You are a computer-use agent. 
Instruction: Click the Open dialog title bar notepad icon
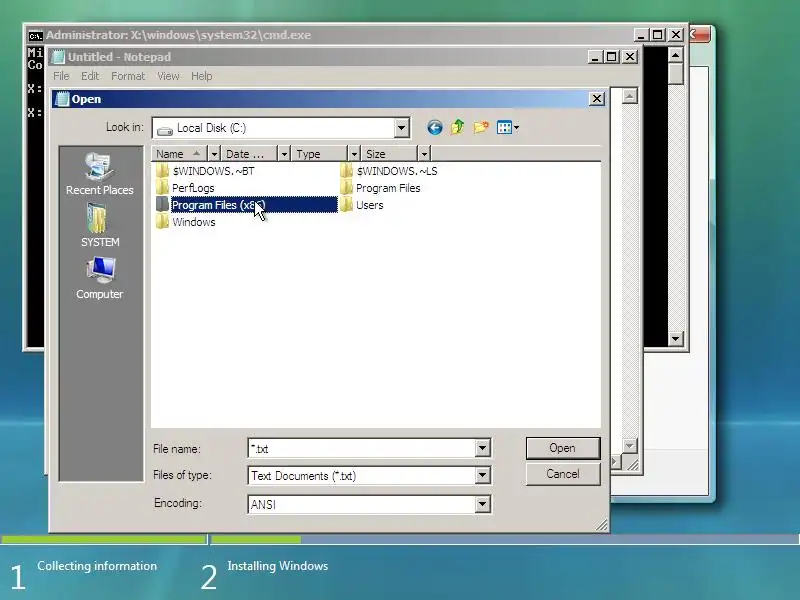point(62,99)
